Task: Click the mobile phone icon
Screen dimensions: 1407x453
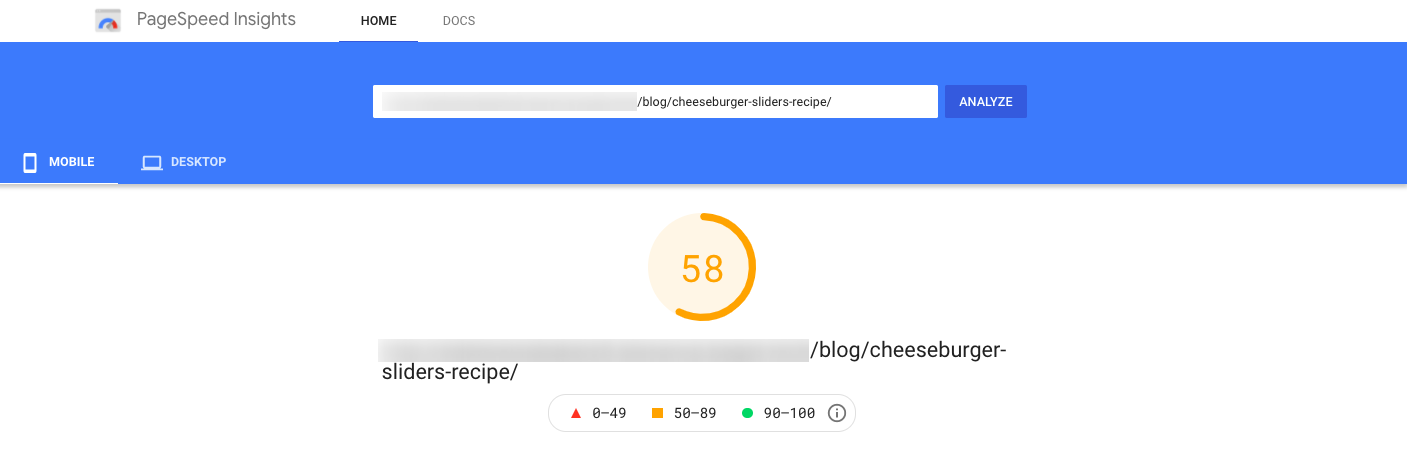Action: (x=30, y=162)
